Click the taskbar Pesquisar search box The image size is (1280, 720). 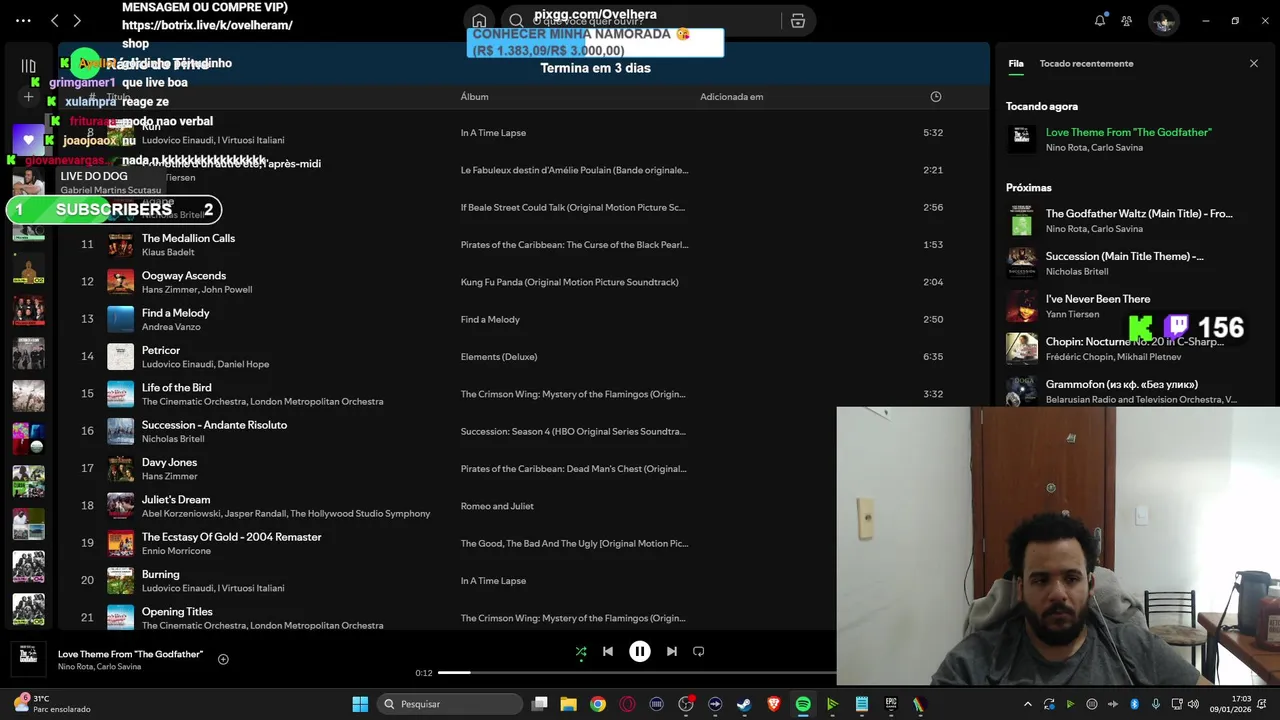tap(450, 704)
